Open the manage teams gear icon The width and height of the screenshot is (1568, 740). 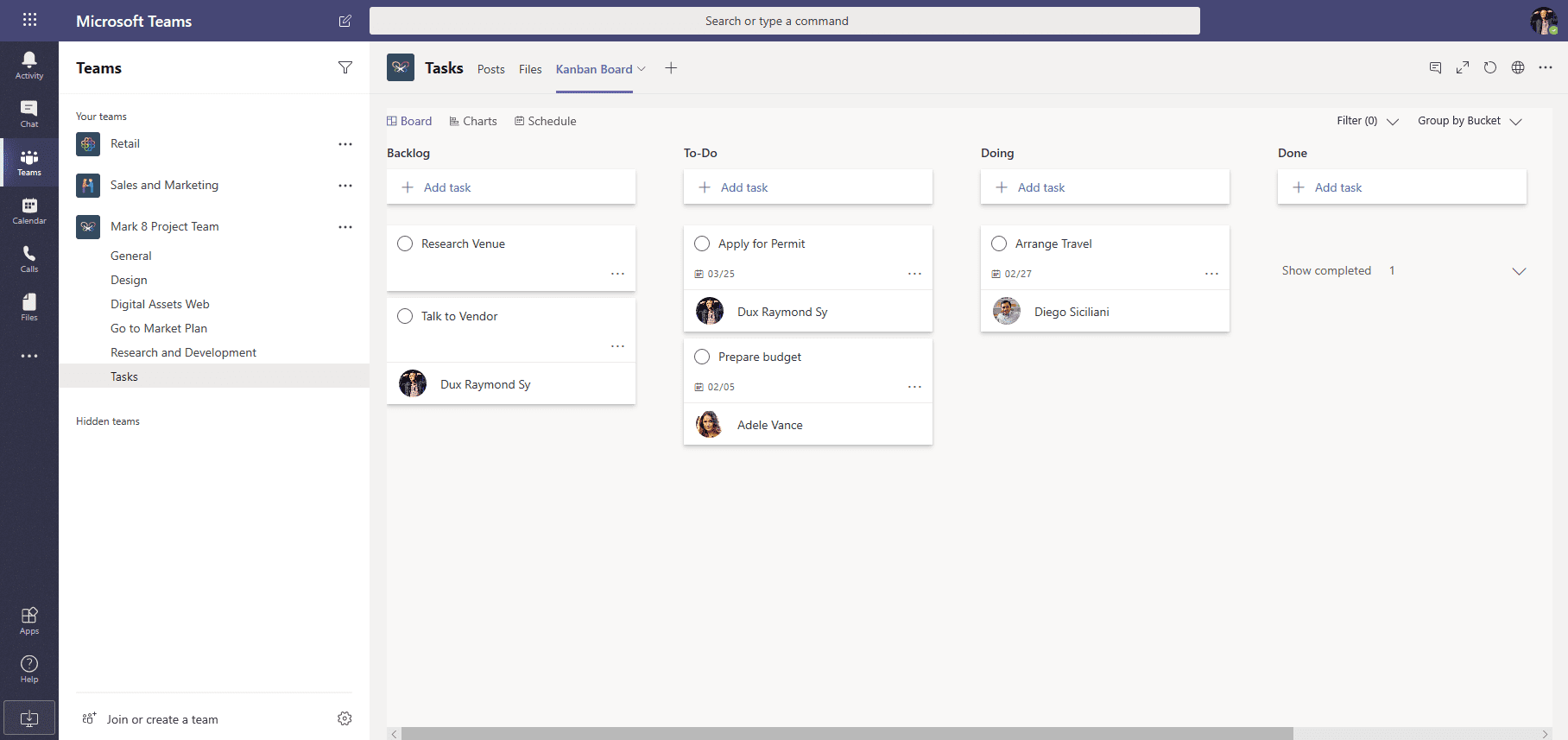pos(345,718)
